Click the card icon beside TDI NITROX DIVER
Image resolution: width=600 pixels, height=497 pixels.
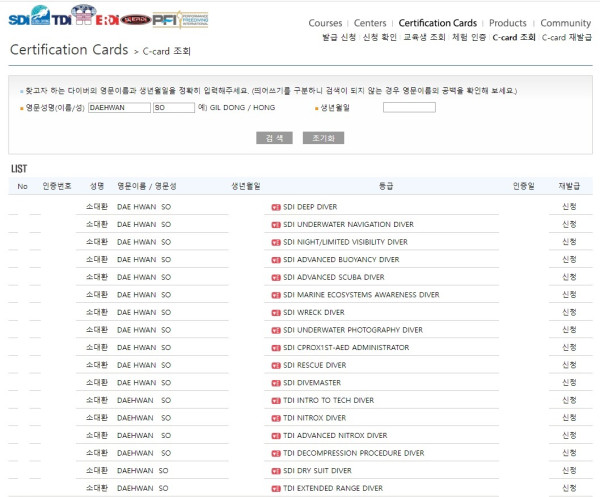(x=276, y=418)
